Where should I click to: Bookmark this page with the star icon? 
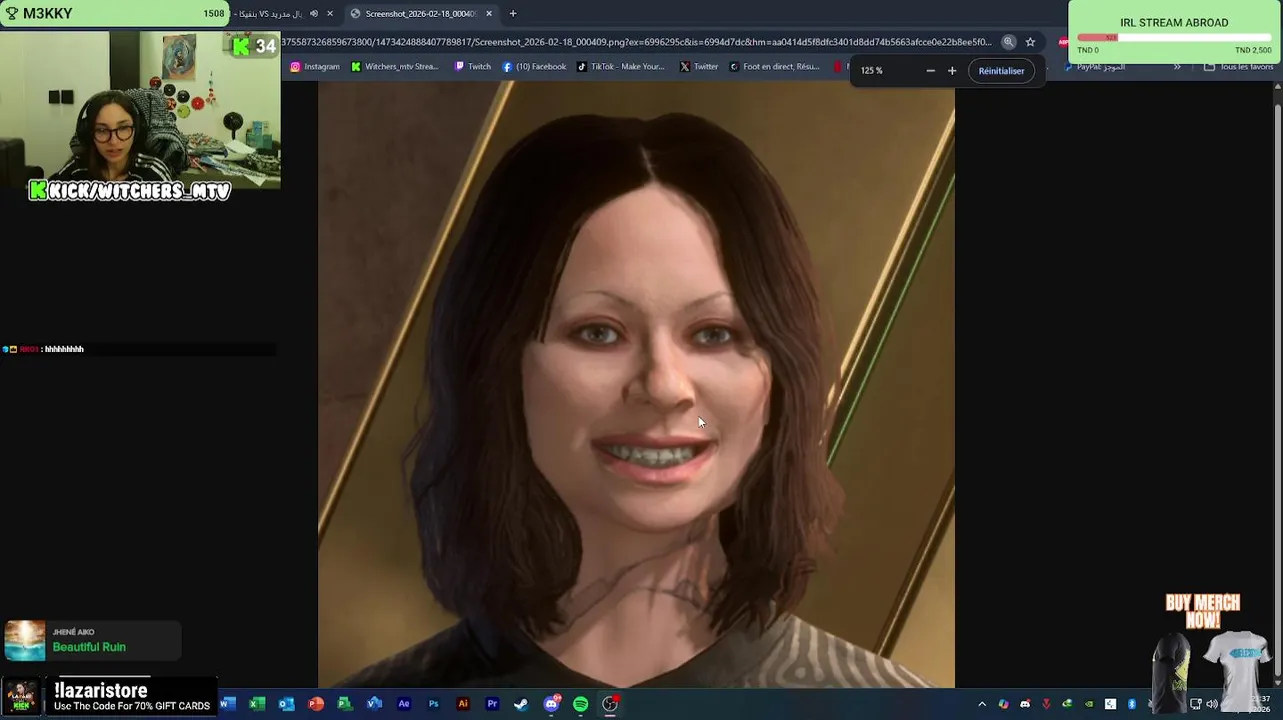pos(1030,42)
